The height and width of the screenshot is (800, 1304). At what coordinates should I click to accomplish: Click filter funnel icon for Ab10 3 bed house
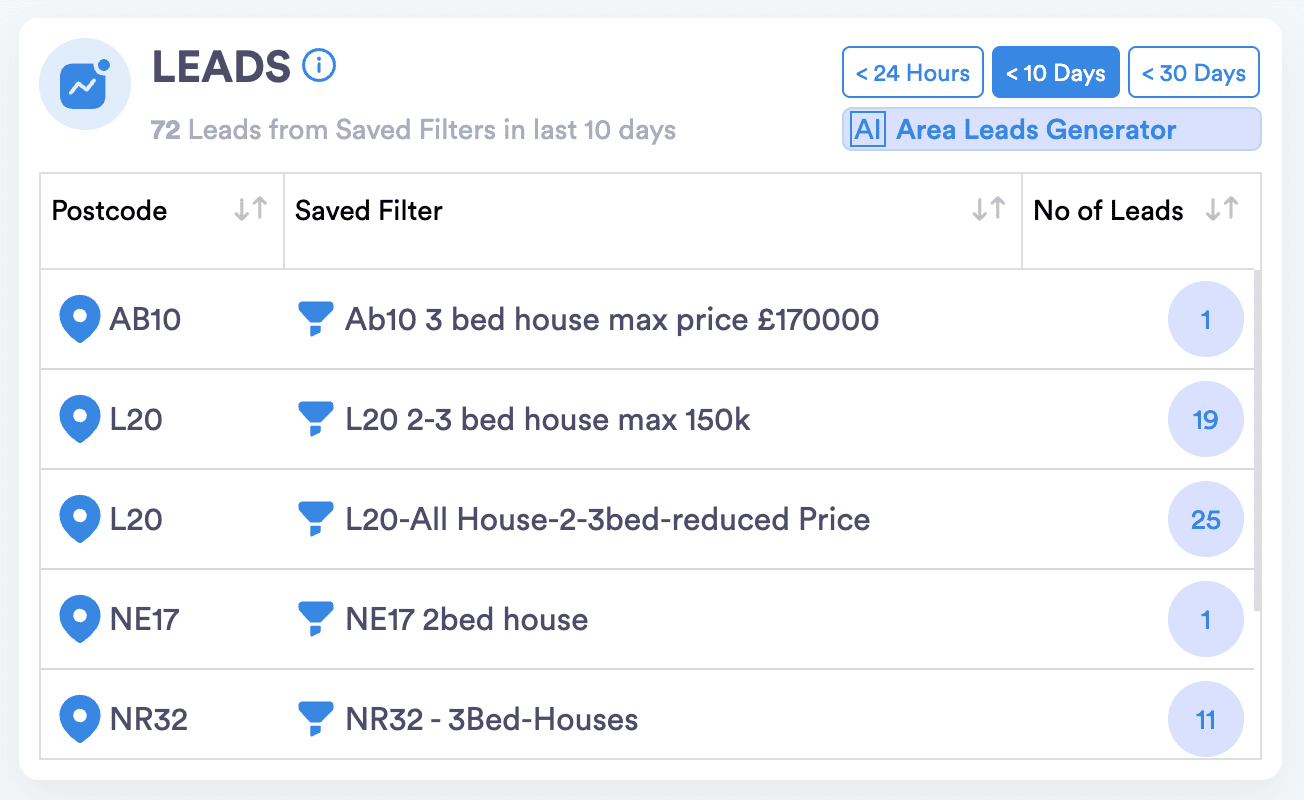coord(315,320)
